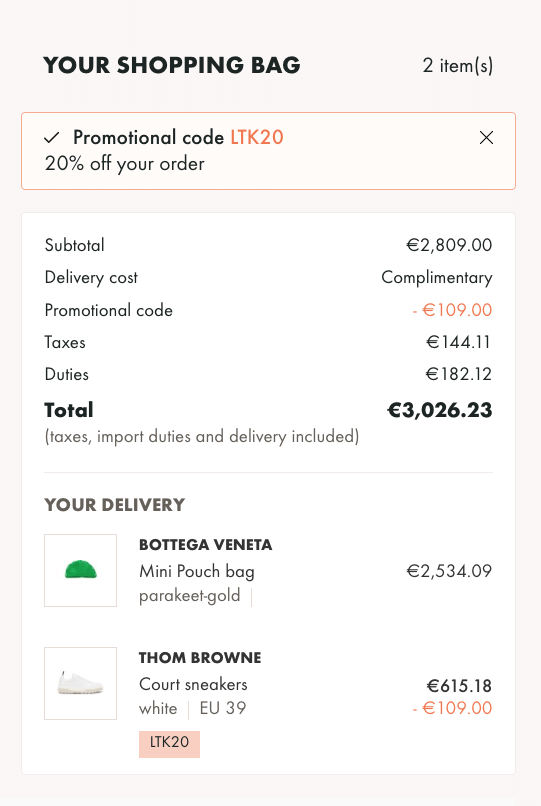The height and width of the screenshot is (806, 541).
Task: Open the Court sneakers product title
Action: [x=193, y=685]
